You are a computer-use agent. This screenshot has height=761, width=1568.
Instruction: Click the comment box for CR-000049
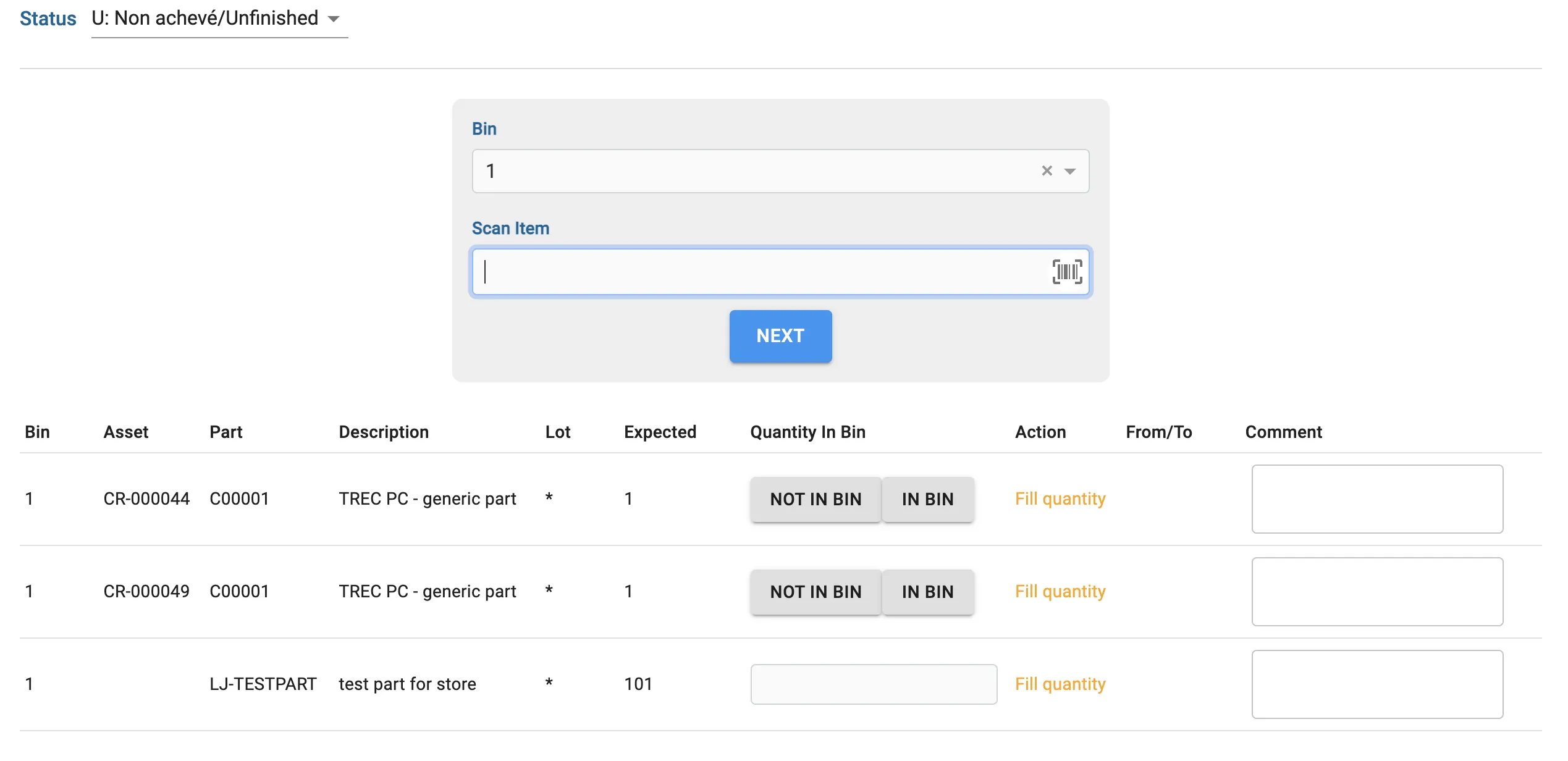pos(1377,592)
